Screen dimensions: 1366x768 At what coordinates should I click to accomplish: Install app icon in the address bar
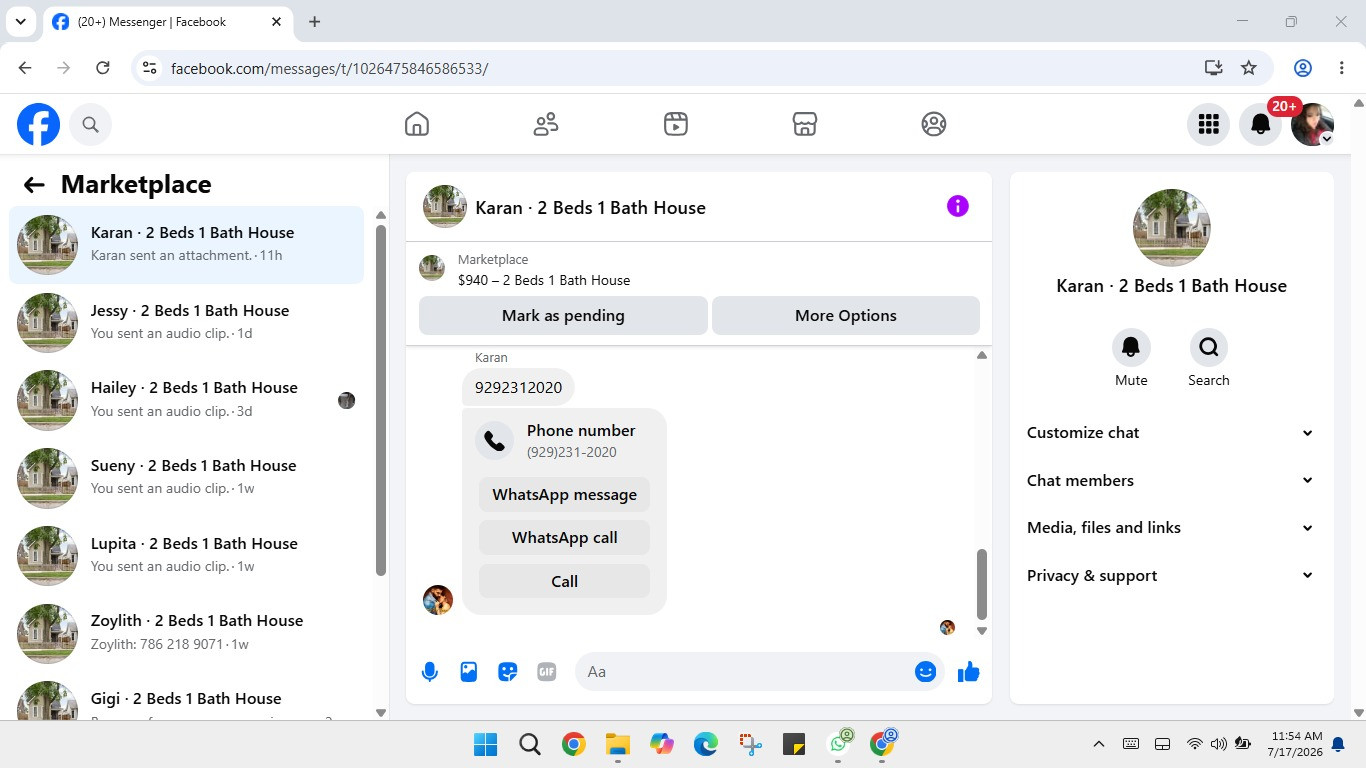[x=1214, y=68]
